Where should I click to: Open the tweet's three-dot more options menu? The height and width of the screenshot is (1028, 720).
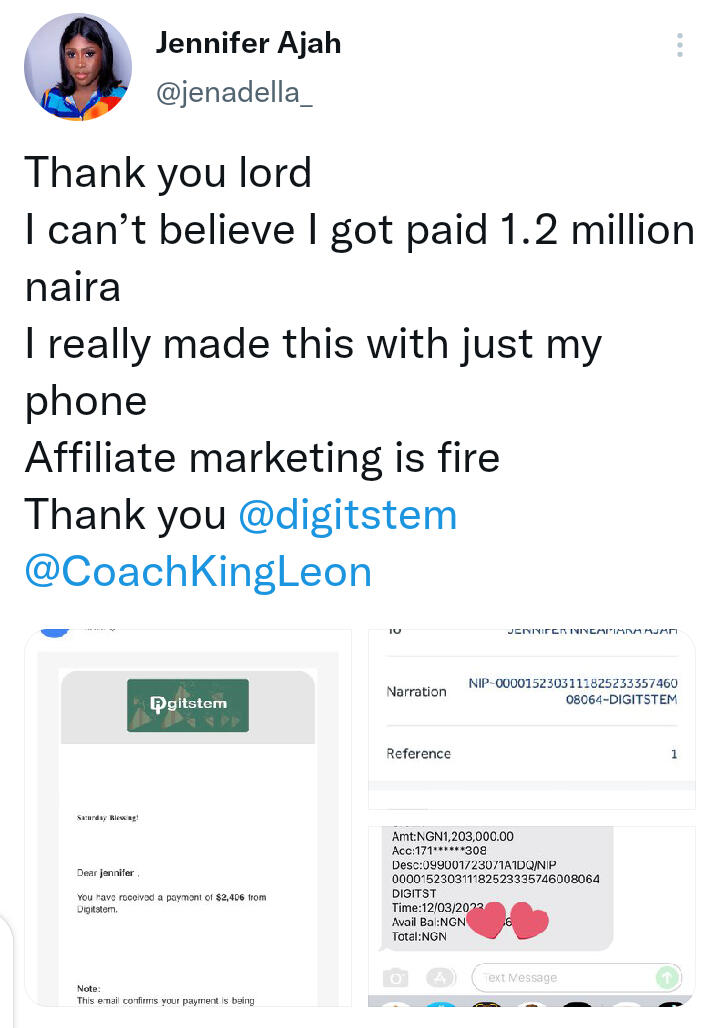pos(680,45)
